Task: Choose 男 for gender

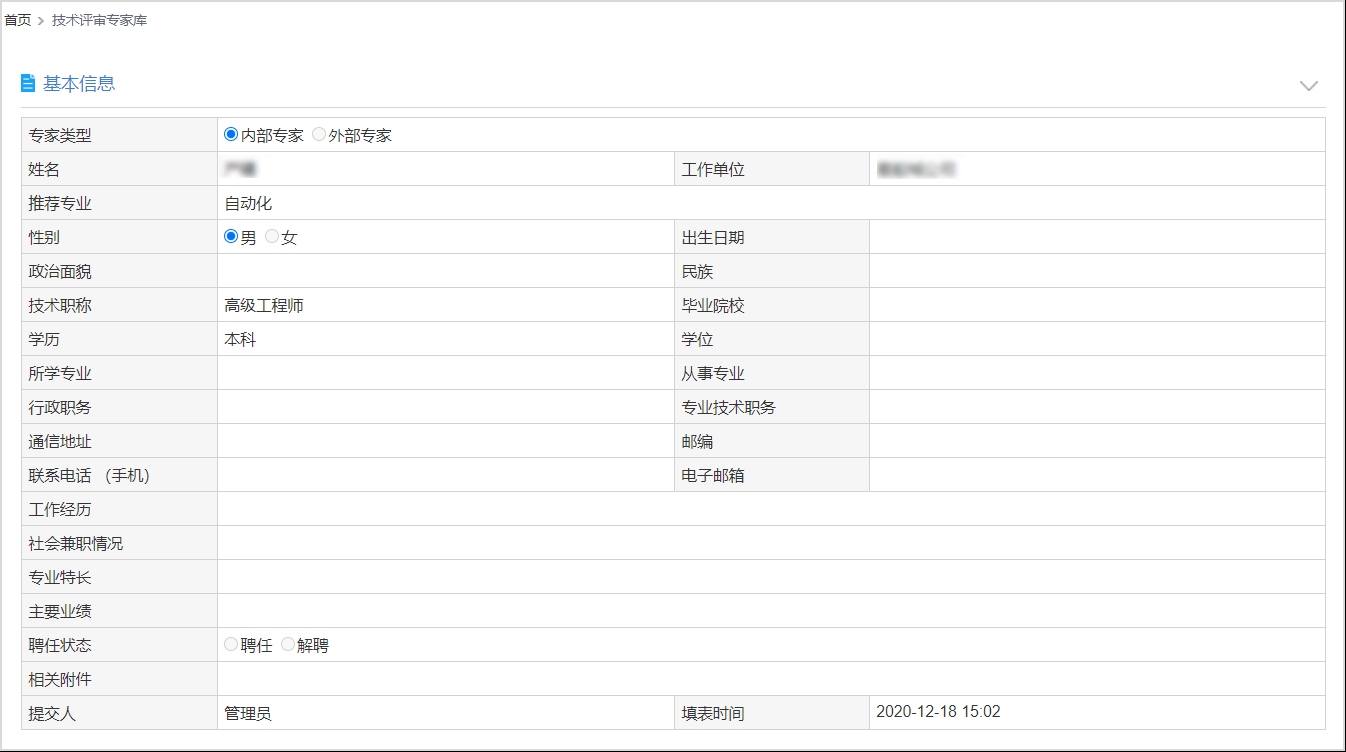Action: point(231,237)
